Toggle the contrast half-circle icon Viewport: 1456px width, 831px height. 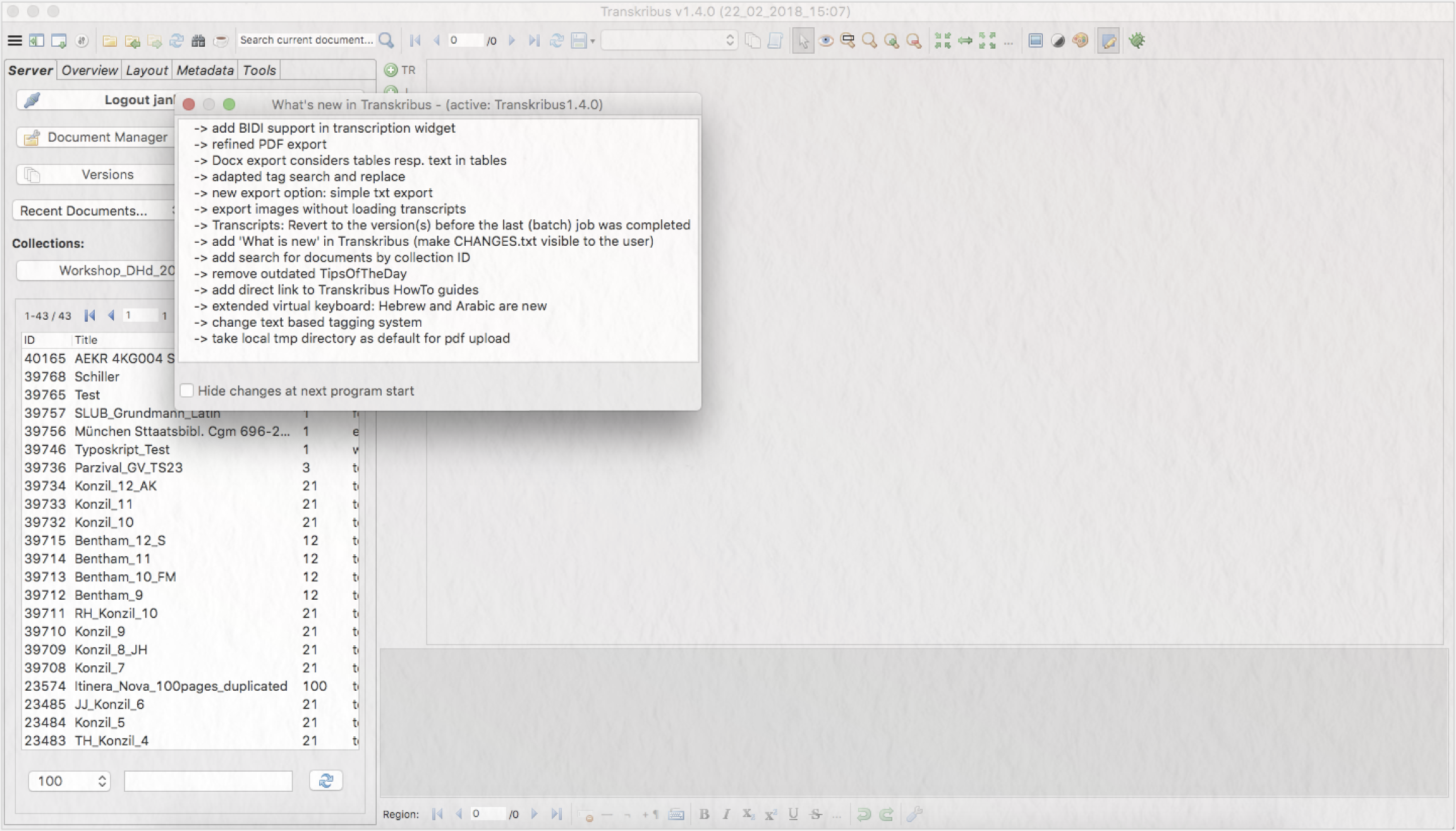[1058, 40]
